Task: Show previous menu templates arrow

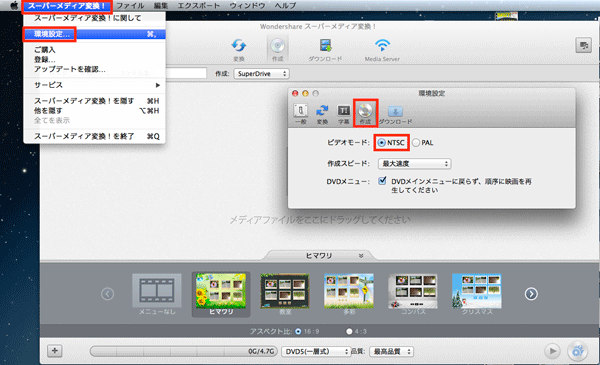Action: pyautogui.click(x=108, y=294)
